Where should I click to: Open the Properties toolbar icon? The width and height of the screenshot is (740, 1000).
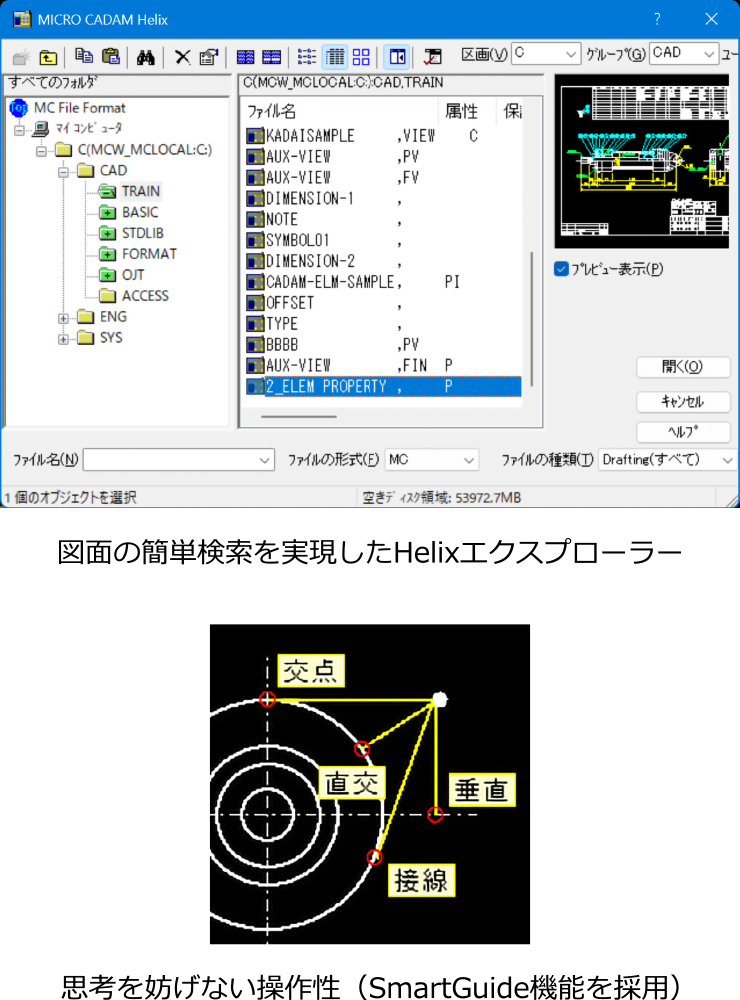click(208, 57)
